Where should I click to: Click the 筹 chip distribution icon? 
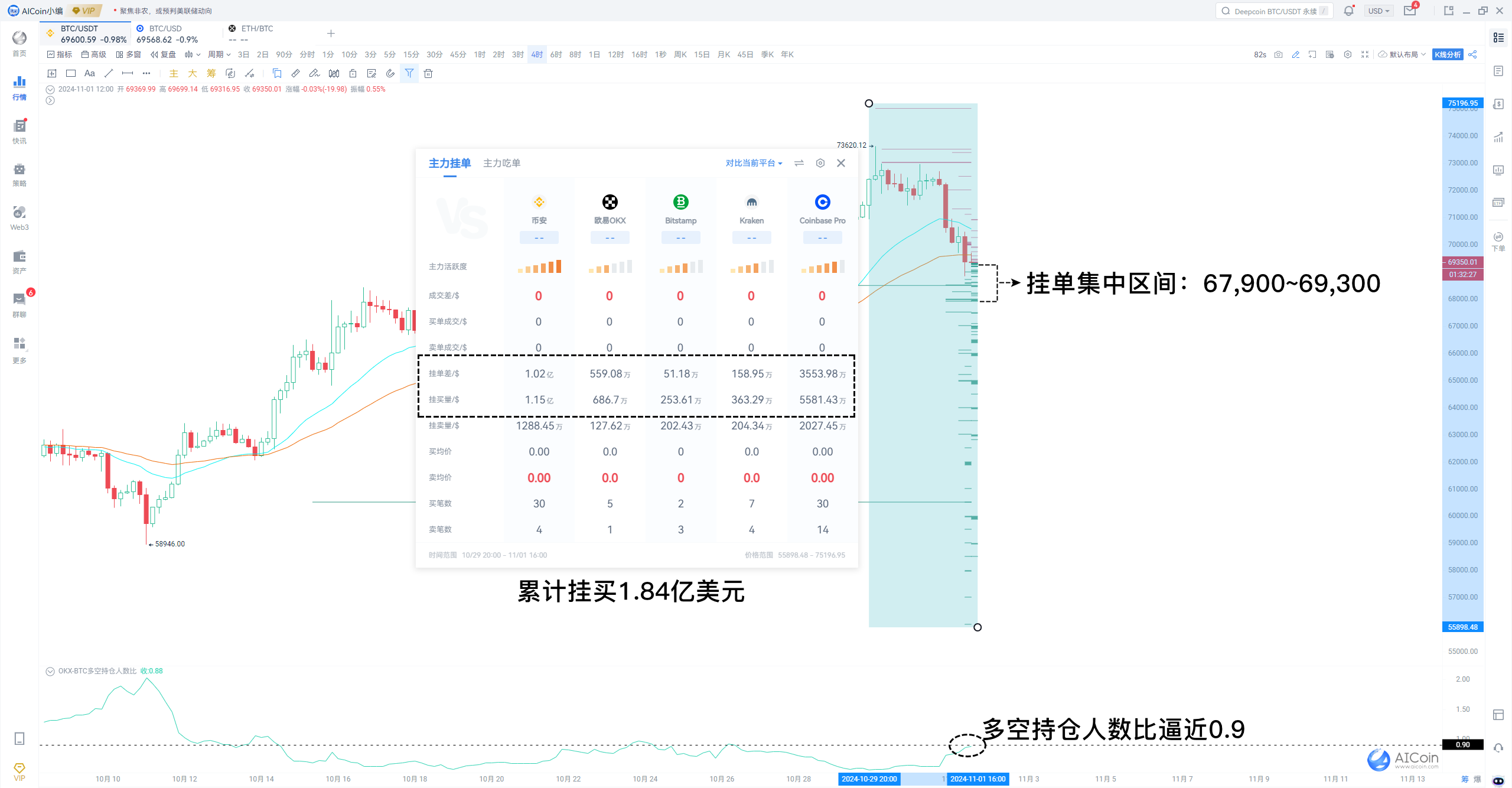(211, 73)
